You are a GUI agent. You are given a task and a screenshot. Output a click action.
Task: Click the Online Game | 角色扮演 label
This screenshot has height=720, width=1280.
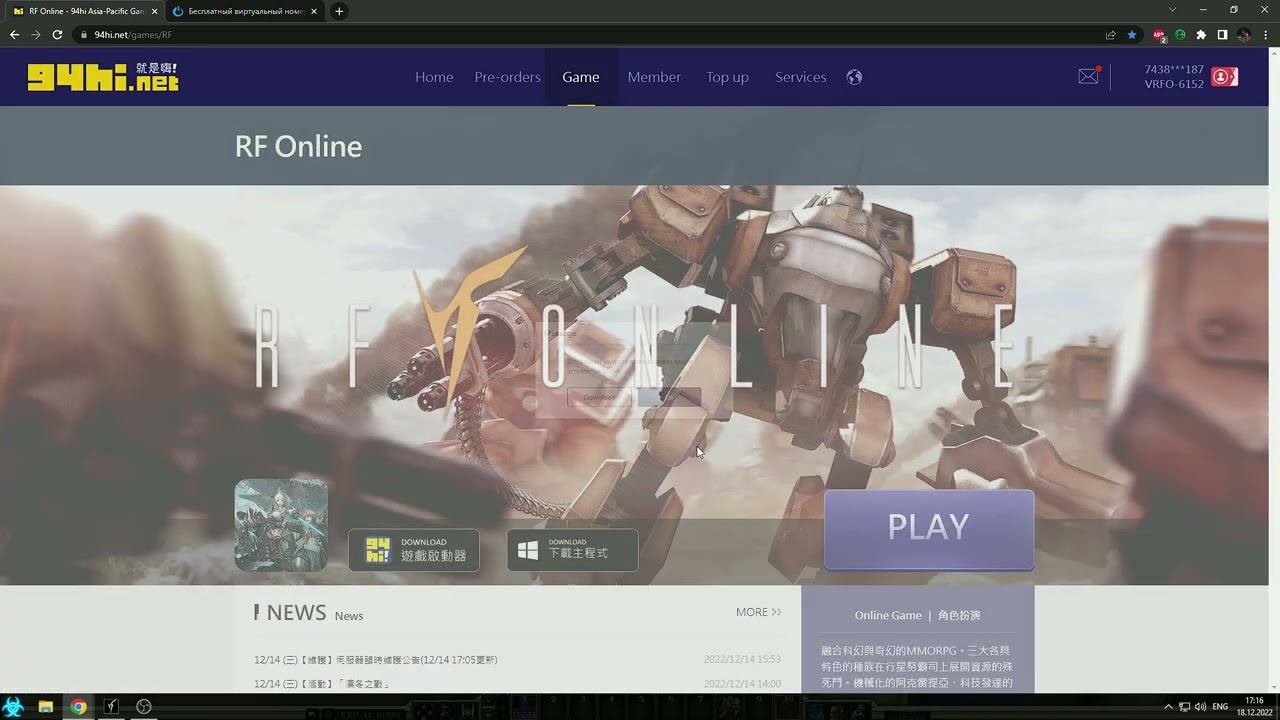point(918,615)
